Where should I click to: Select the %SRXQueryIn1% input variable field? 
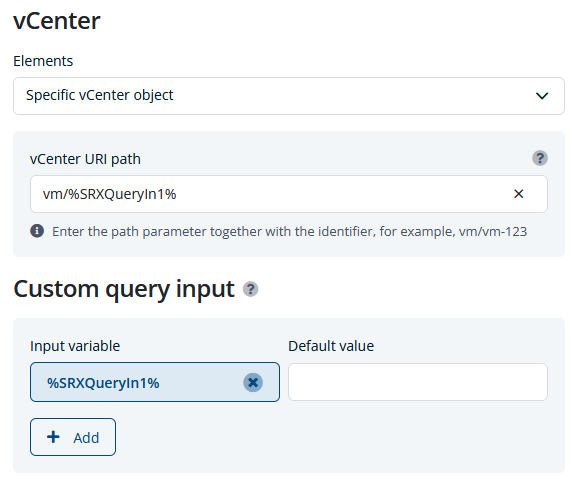point(155,382)
